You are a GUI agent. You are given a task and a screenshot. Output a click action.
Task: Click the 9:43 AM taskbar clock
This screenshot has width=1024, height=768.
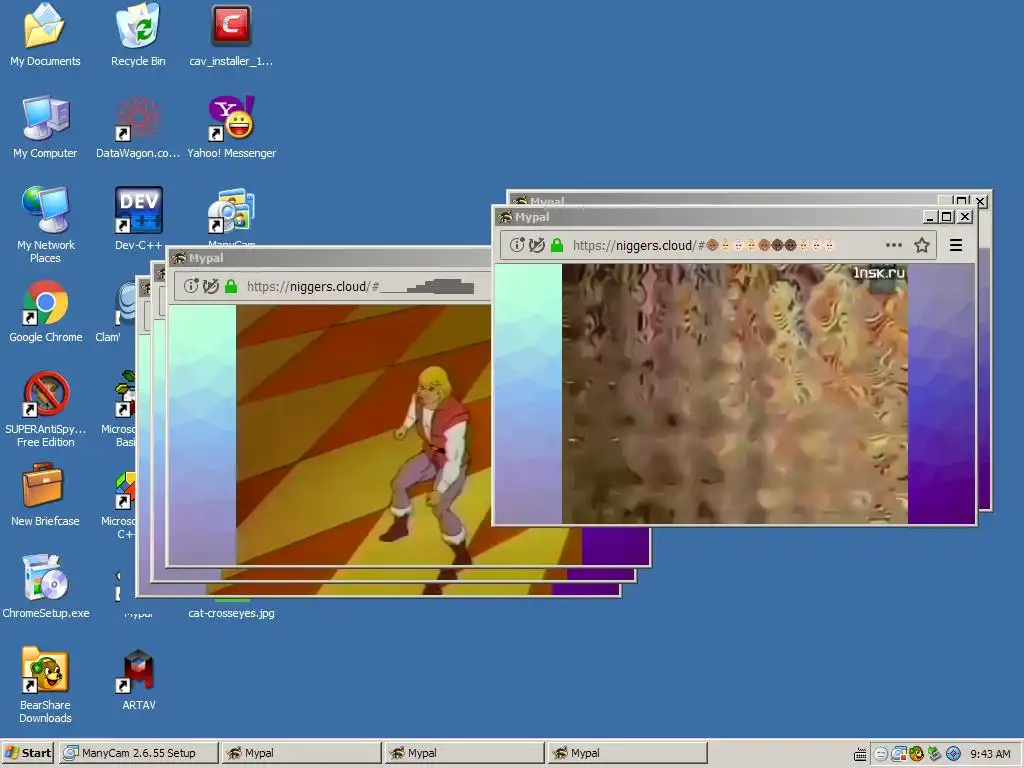(990, 754)
